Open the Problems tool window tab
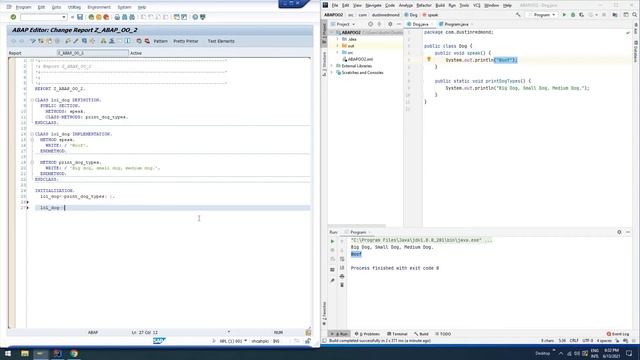 pos(367,334)
